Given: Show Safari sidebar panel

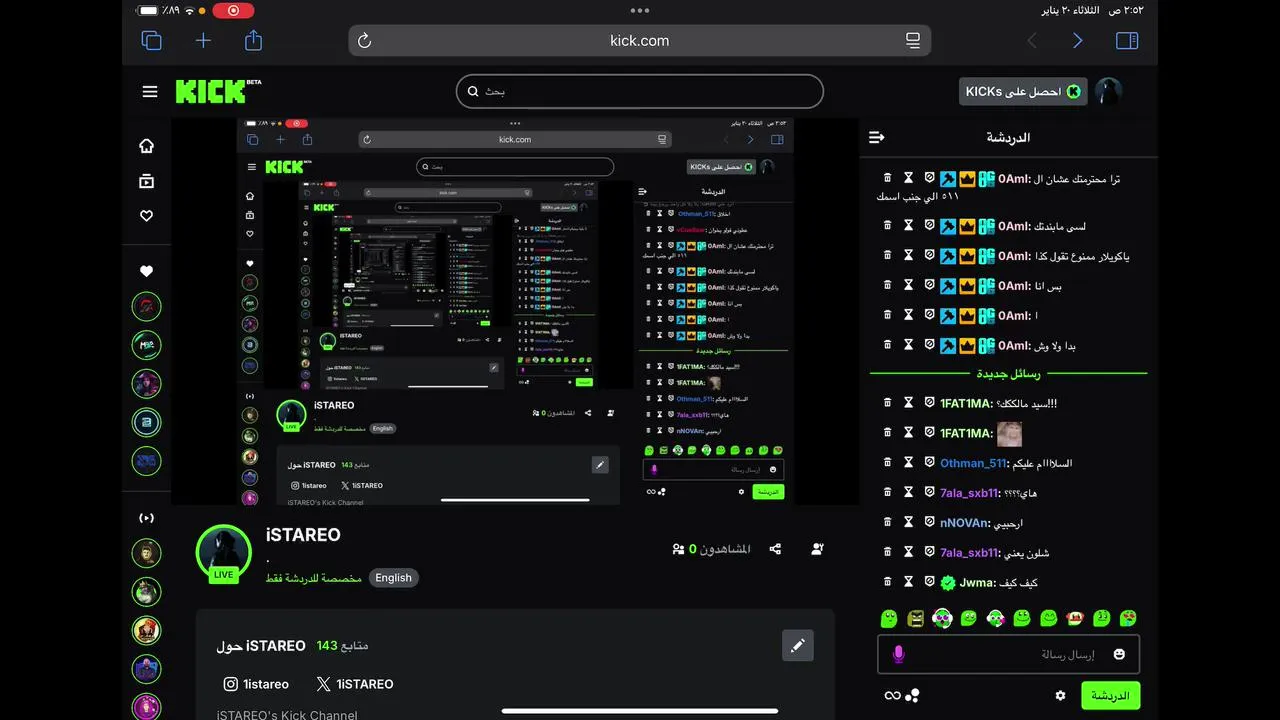Looking at the screenshot, I should (x=1127, y=41).
